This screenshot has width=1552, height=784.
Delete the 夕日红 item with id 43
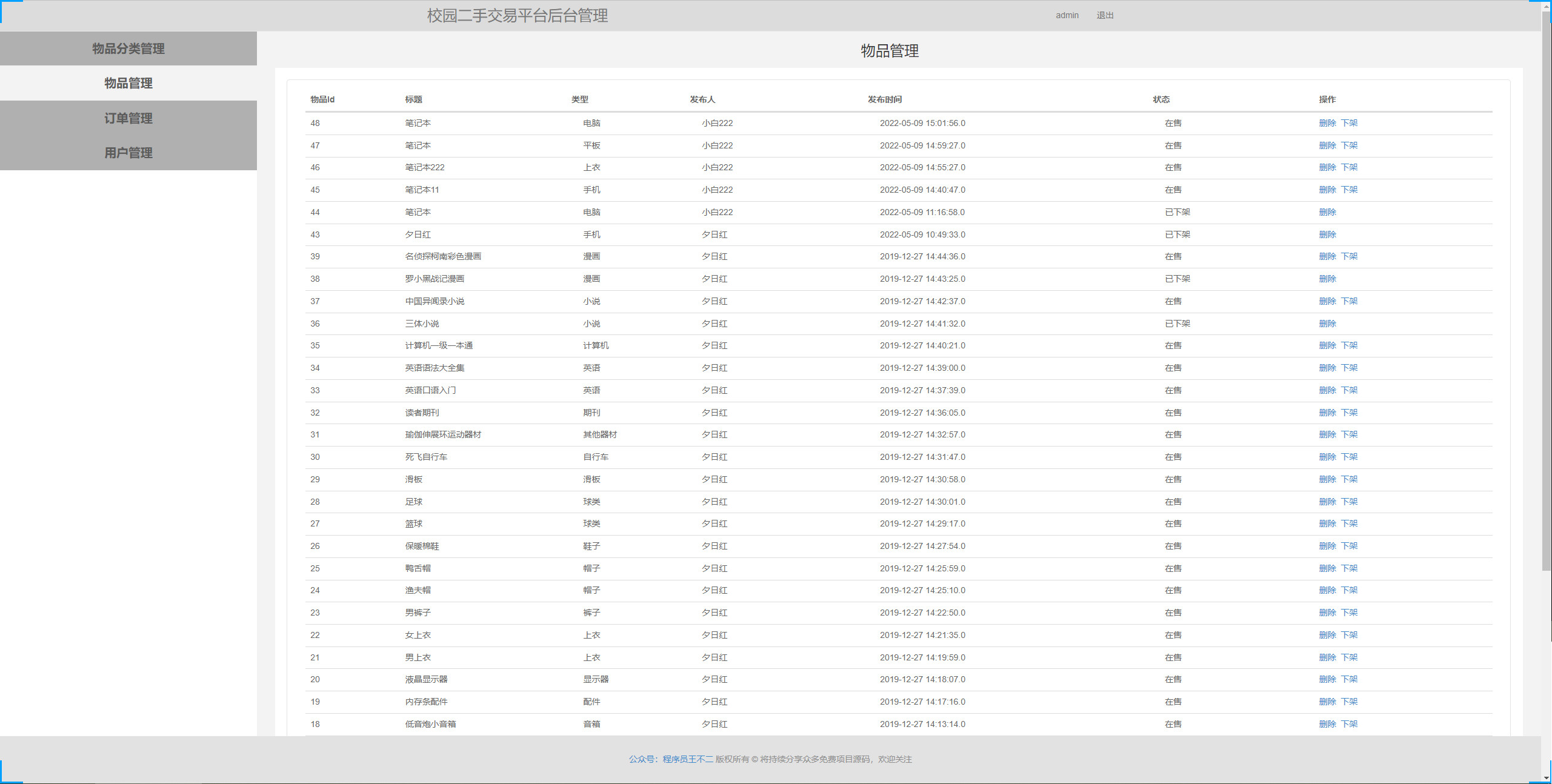tap(1328, 234)
